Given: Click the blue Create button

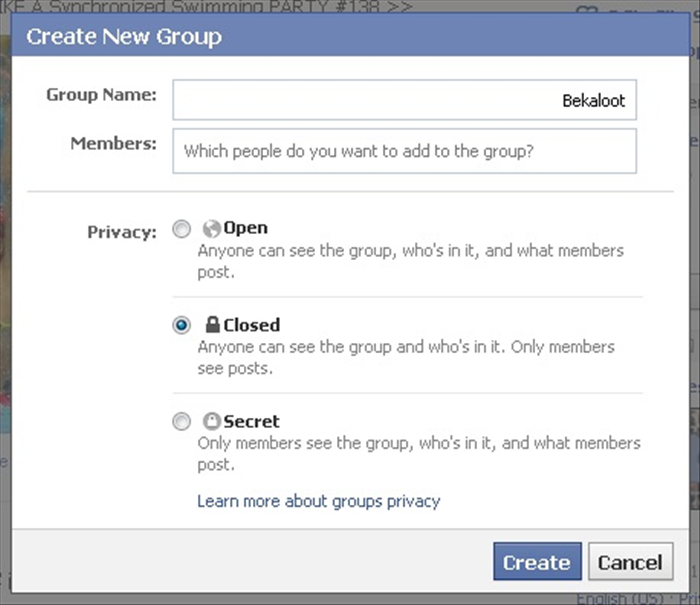Looking at the screenshot, I should [x=538, y=562].
